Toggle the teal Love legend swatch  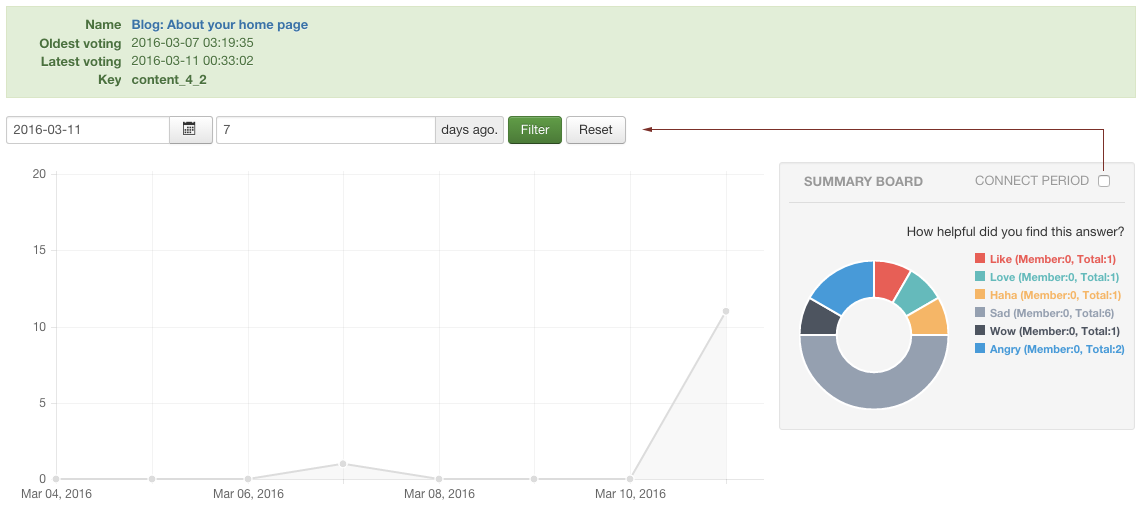coord(980,277)
